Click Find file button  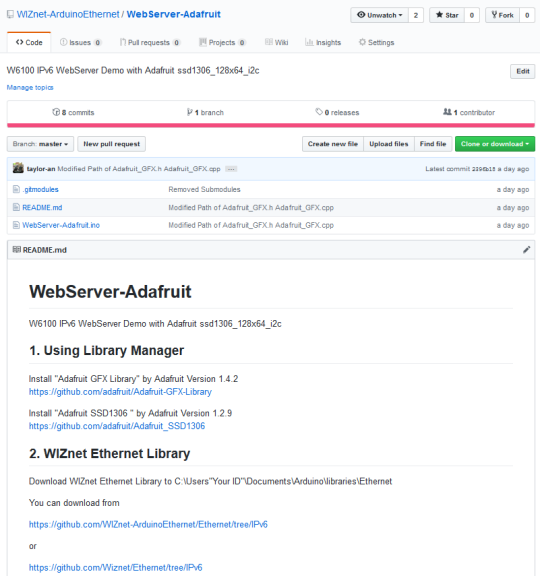pos(433,144)
